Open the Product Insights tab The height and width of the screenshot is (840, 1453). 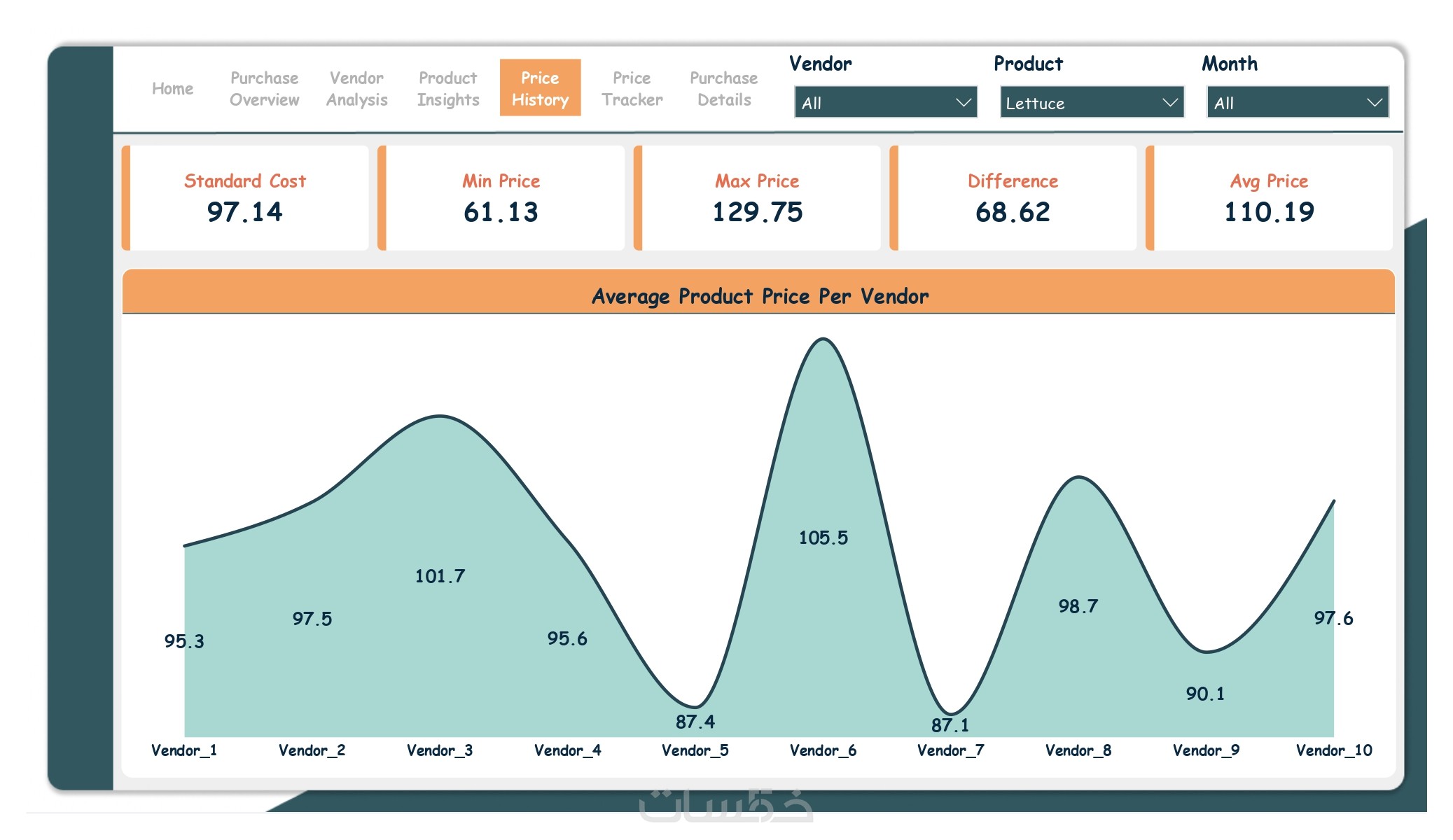coord(448,88)
